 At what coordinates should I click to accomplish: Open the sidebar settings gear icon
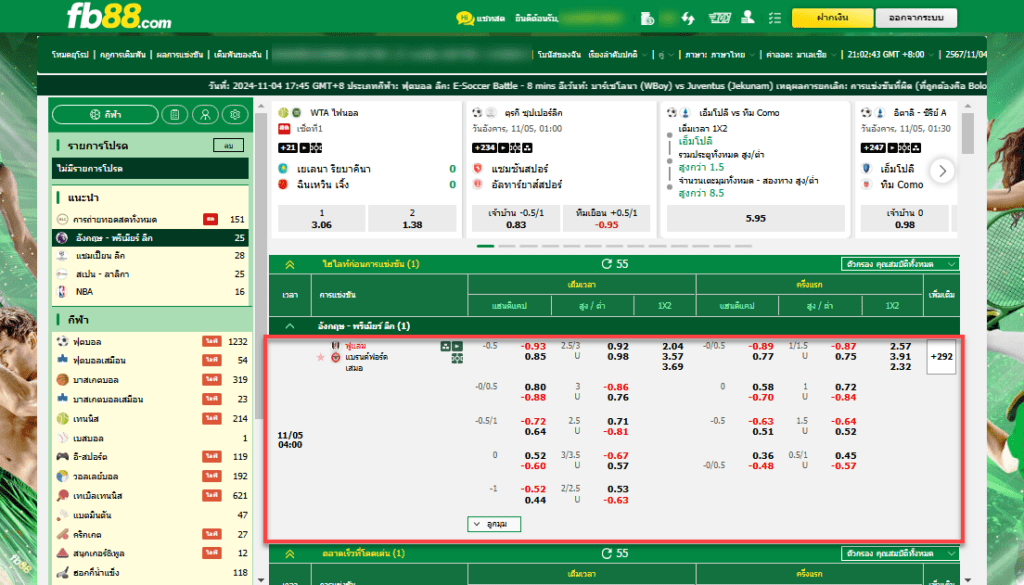point(235,114)
